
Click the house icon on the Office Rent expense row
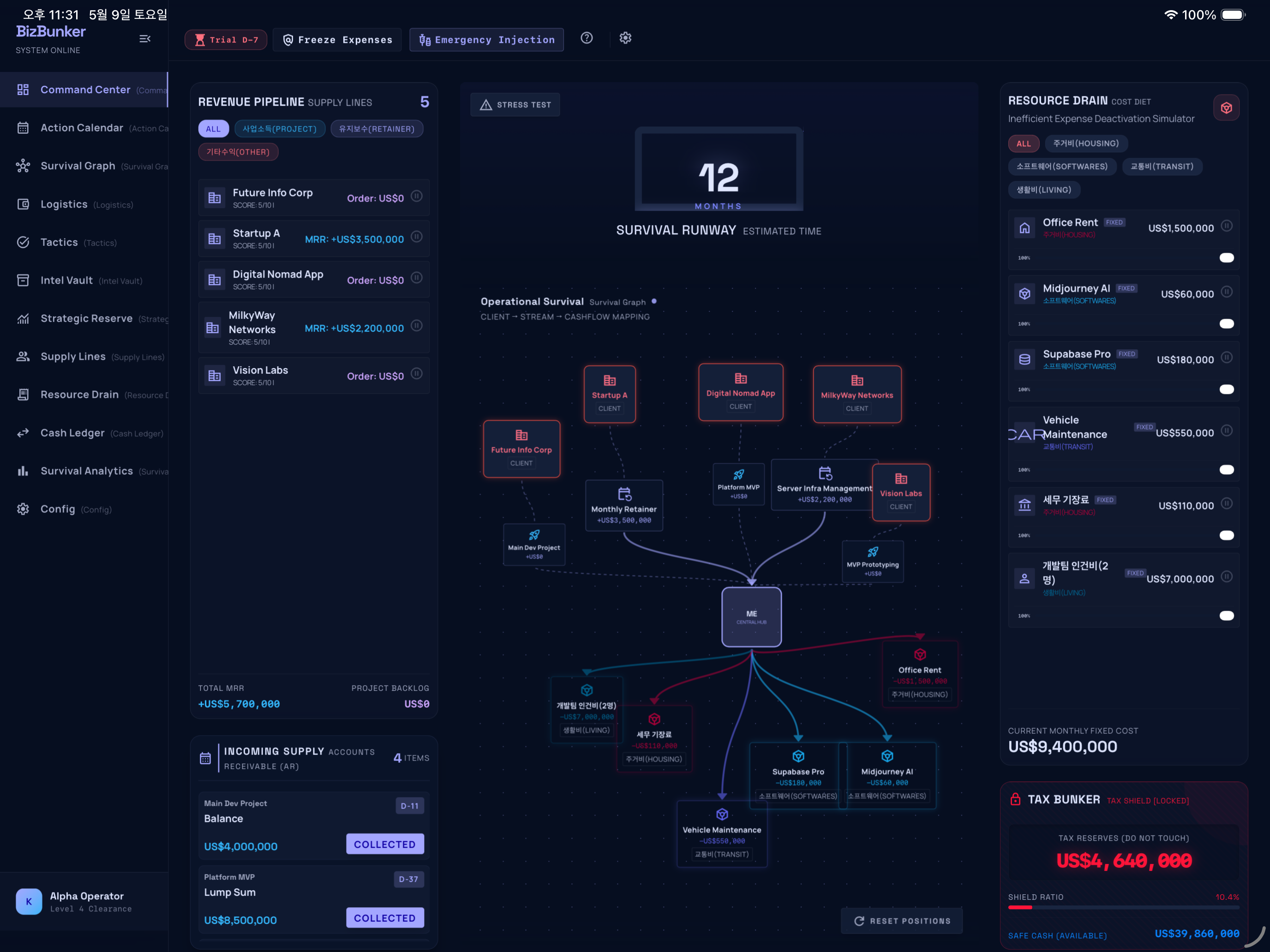click(1024, 228)
